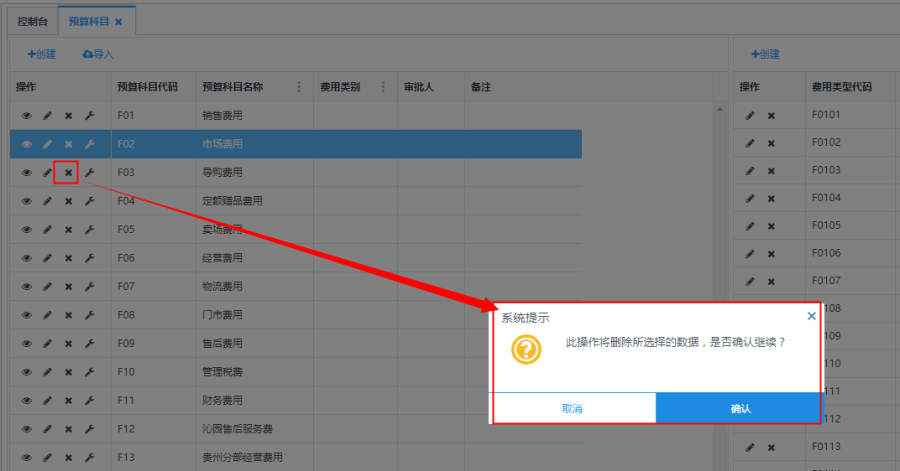Click the edit pencil for row F0104
This screenshot has width=900, height=471.
coord(750,198)
